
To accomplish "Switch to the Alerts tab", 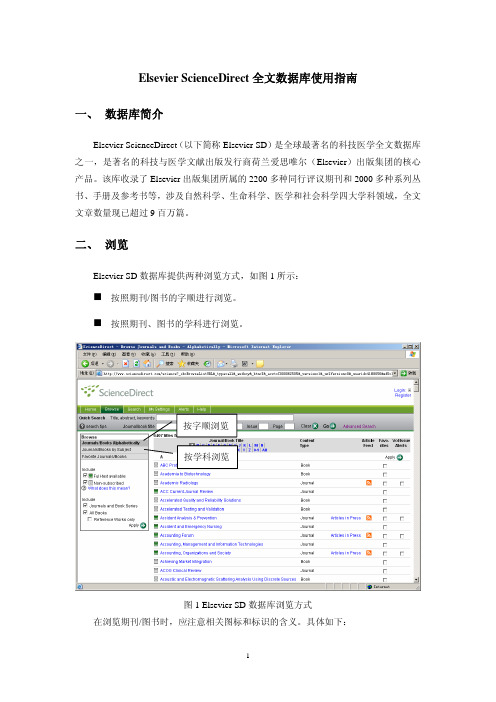I will 184,409.
